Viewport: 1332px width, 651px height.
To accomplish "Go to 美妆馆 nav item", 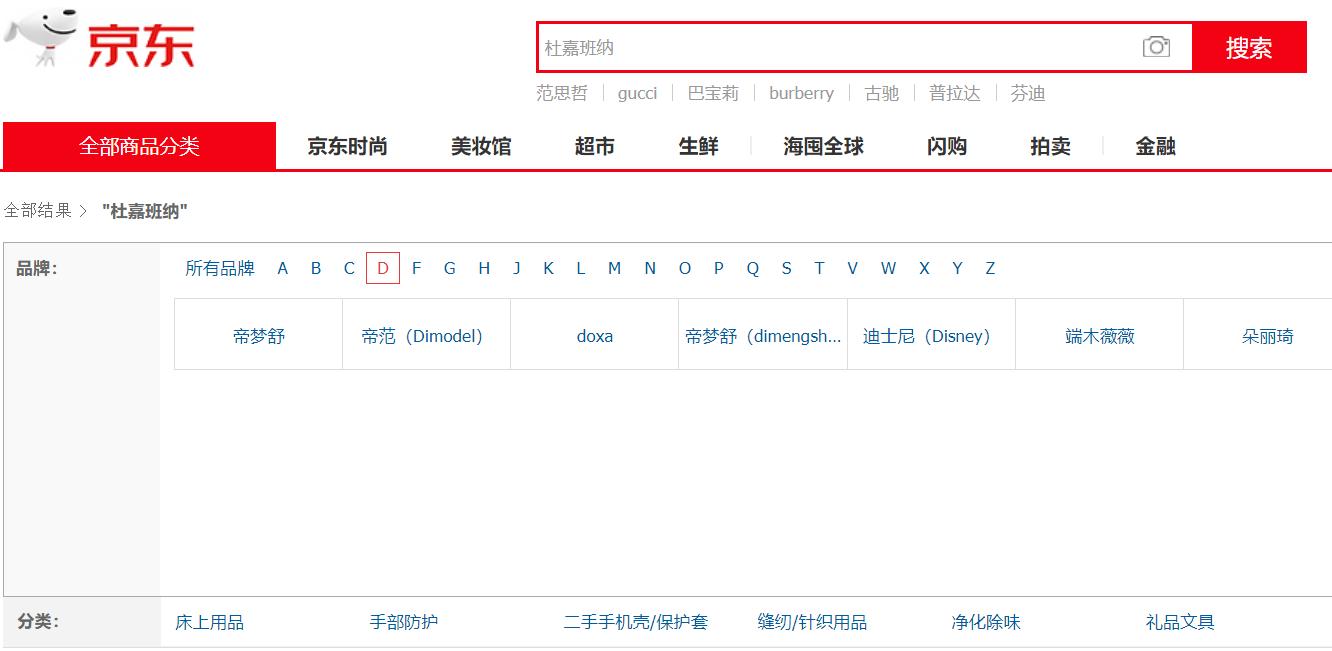I will coord(481,146).
